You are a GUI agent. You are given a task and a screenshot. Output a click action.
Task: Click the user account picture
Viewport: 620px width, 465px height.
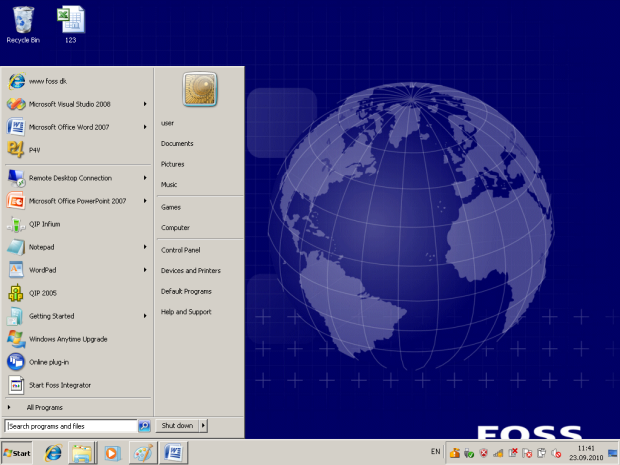click(200, 89)
